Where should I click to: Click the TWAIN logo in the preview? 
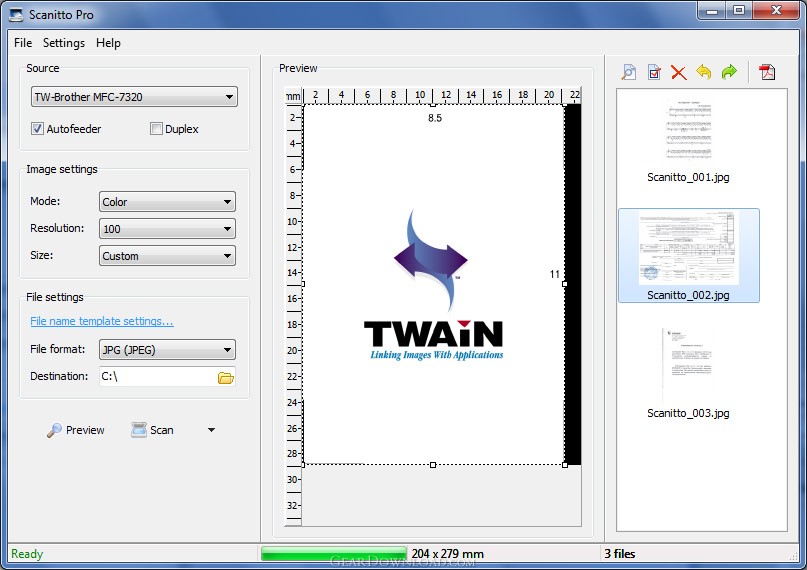pos(433,286)
